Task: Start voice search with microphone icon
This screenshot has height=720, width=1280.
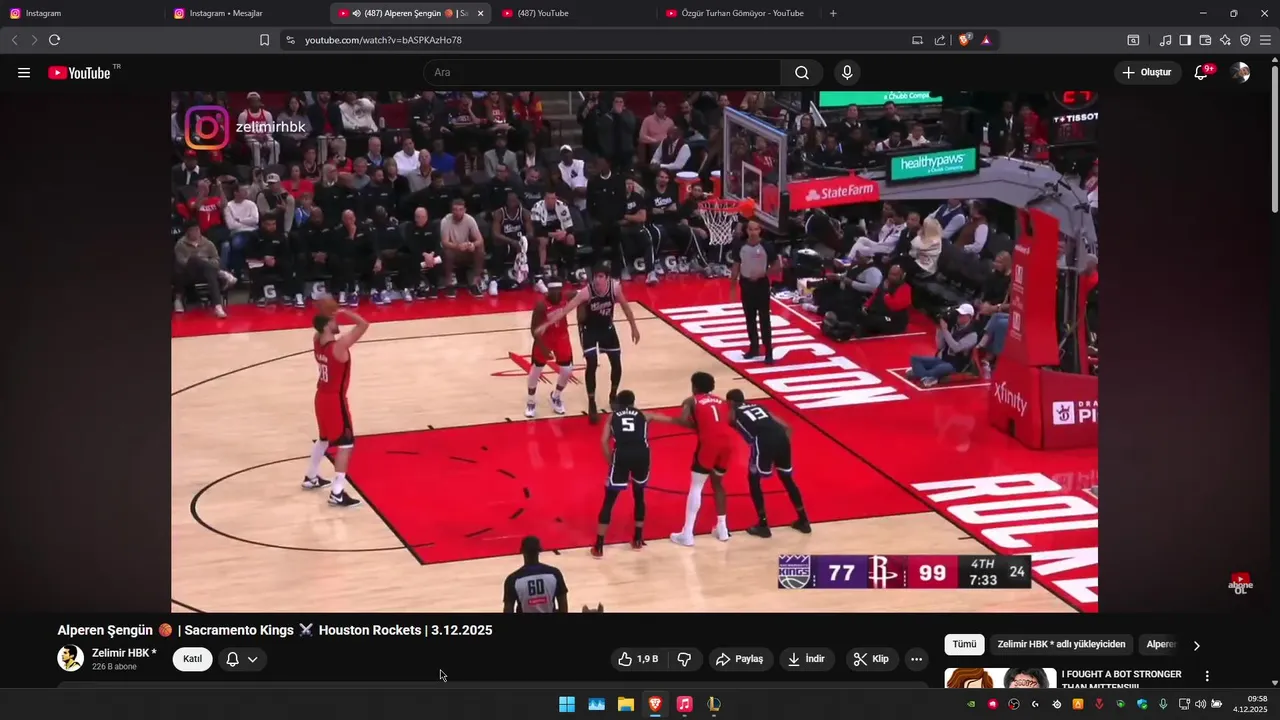Action: [x=847, y=72]
